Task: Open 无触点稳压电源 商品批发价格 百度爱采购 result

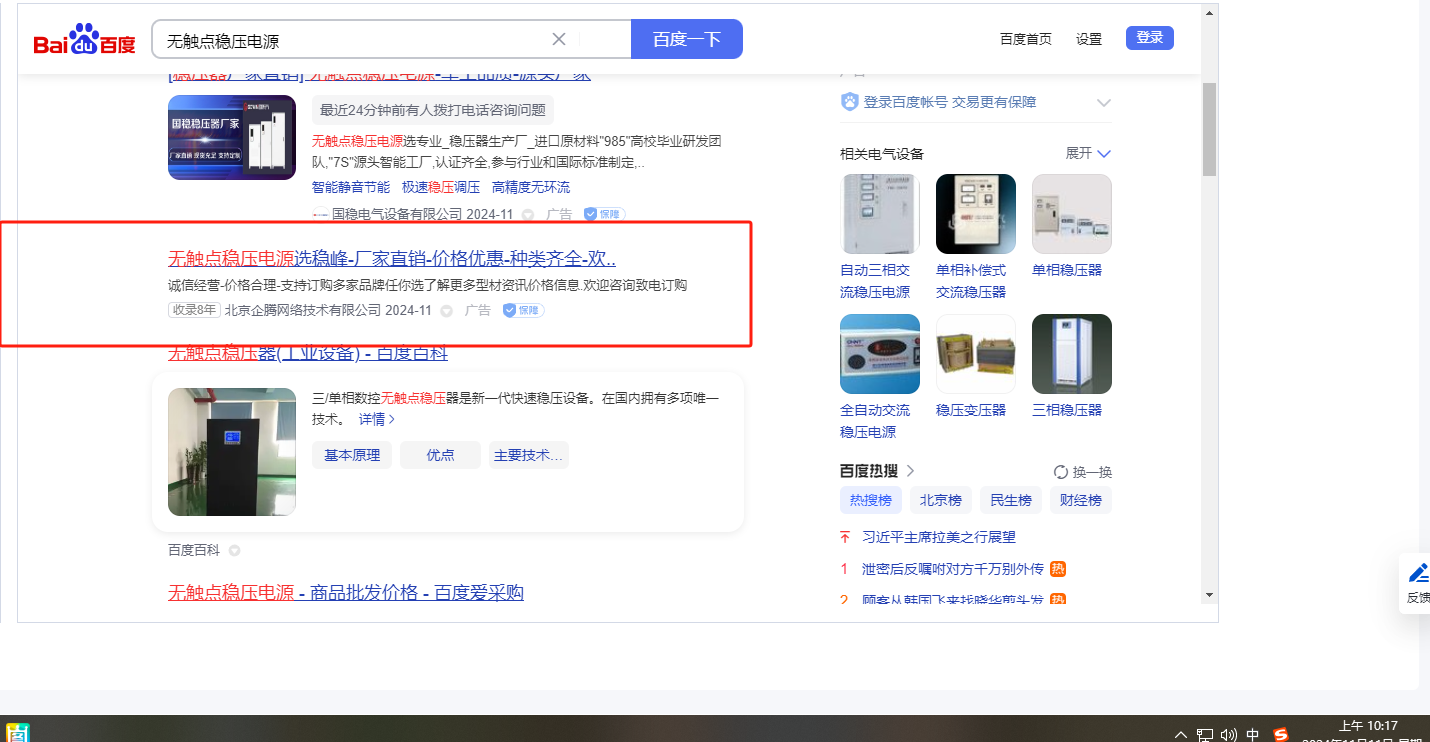Action: click(346, 593)
